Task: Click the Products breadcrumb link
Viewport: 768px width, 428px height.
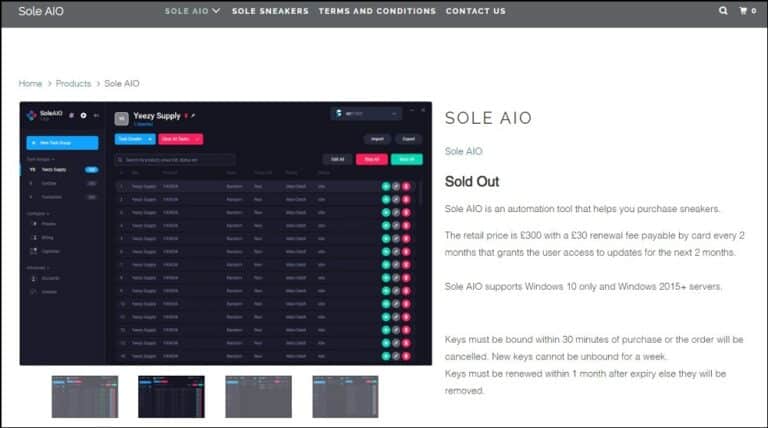Action: click(x=73, y=83)
